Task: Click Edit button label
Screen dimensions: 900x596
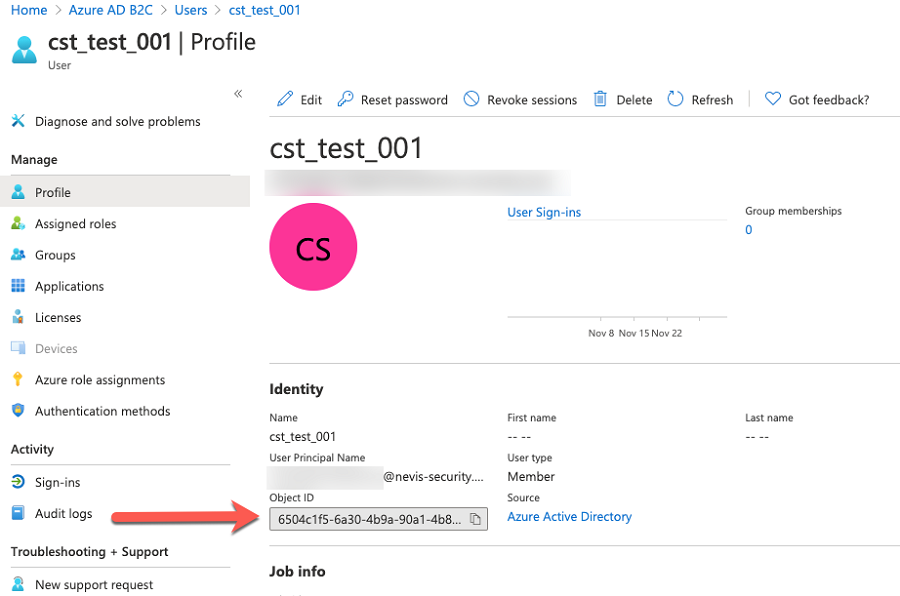Action: point(311,99)
